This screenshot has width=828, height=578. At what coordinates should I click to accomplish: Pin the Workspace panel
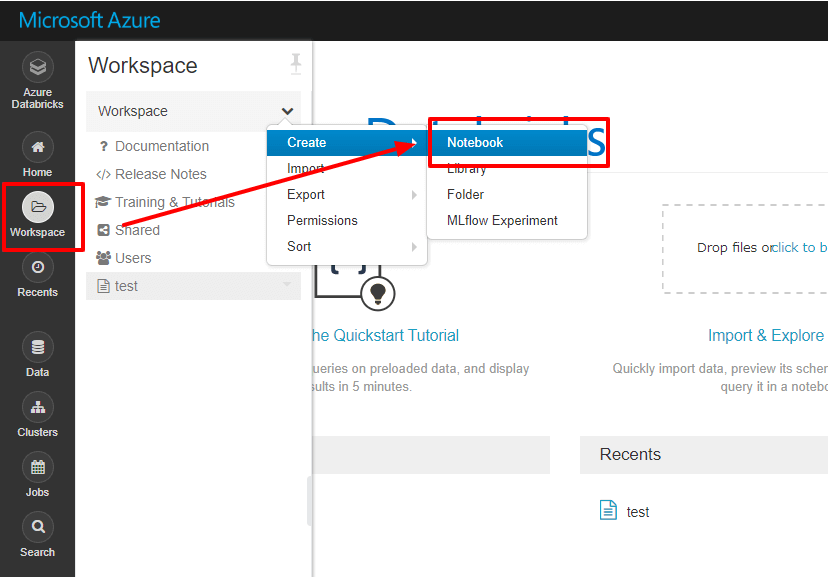coord(296,64)
